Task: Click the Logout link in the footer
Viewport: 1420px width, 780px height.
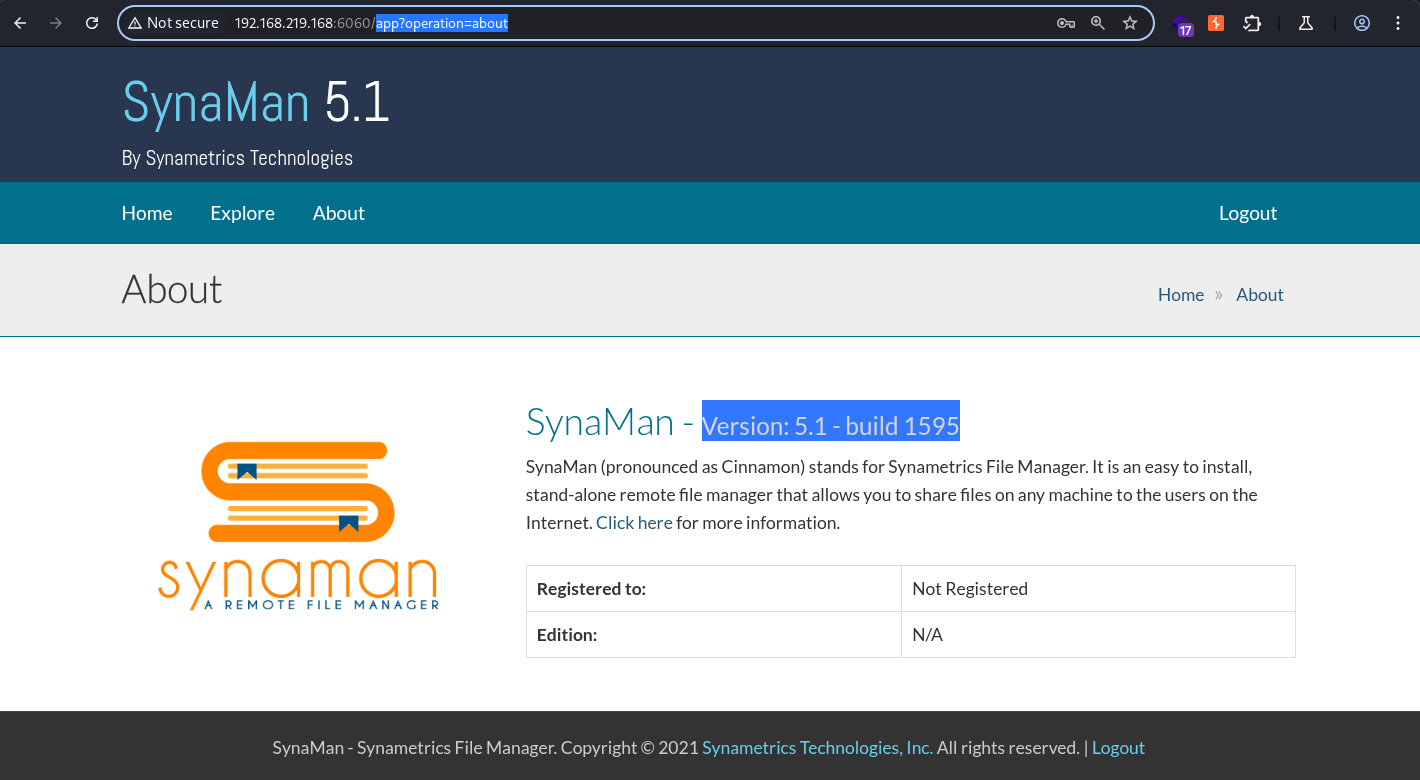Action: [x=1118, y=748]
